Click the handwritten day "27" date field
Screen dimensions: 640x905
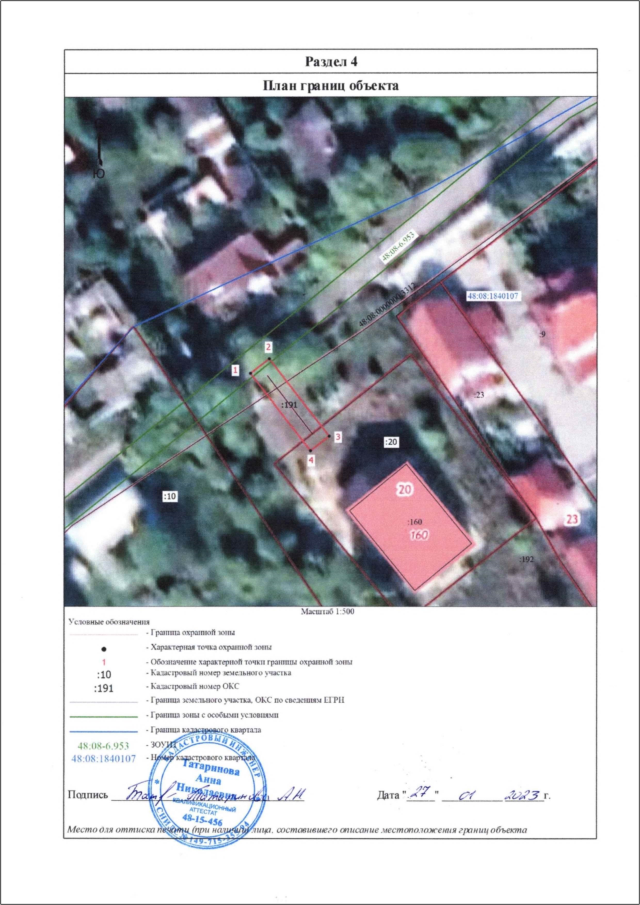423,795
